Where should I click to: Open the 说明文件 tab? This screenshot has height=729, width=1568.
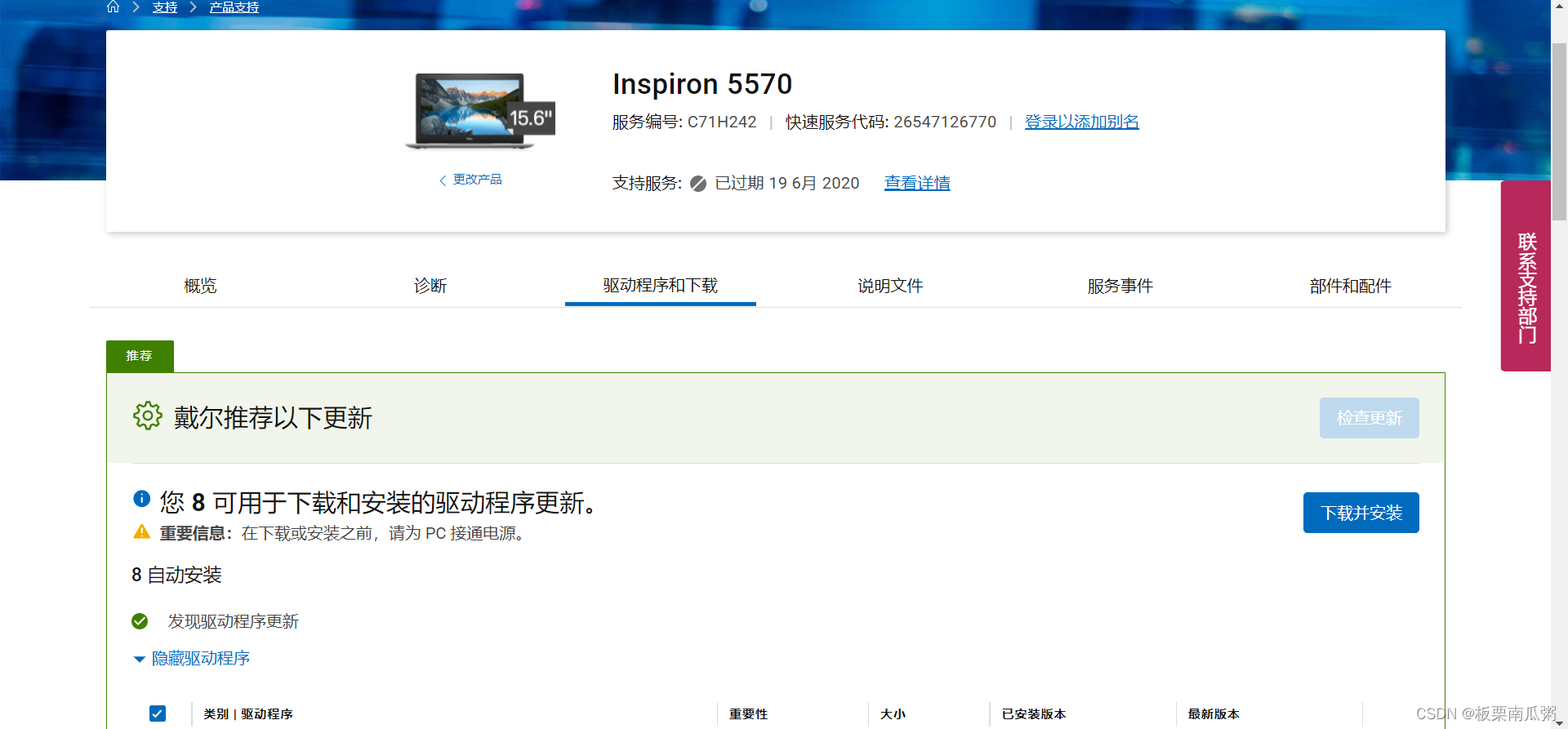point(890,286)
